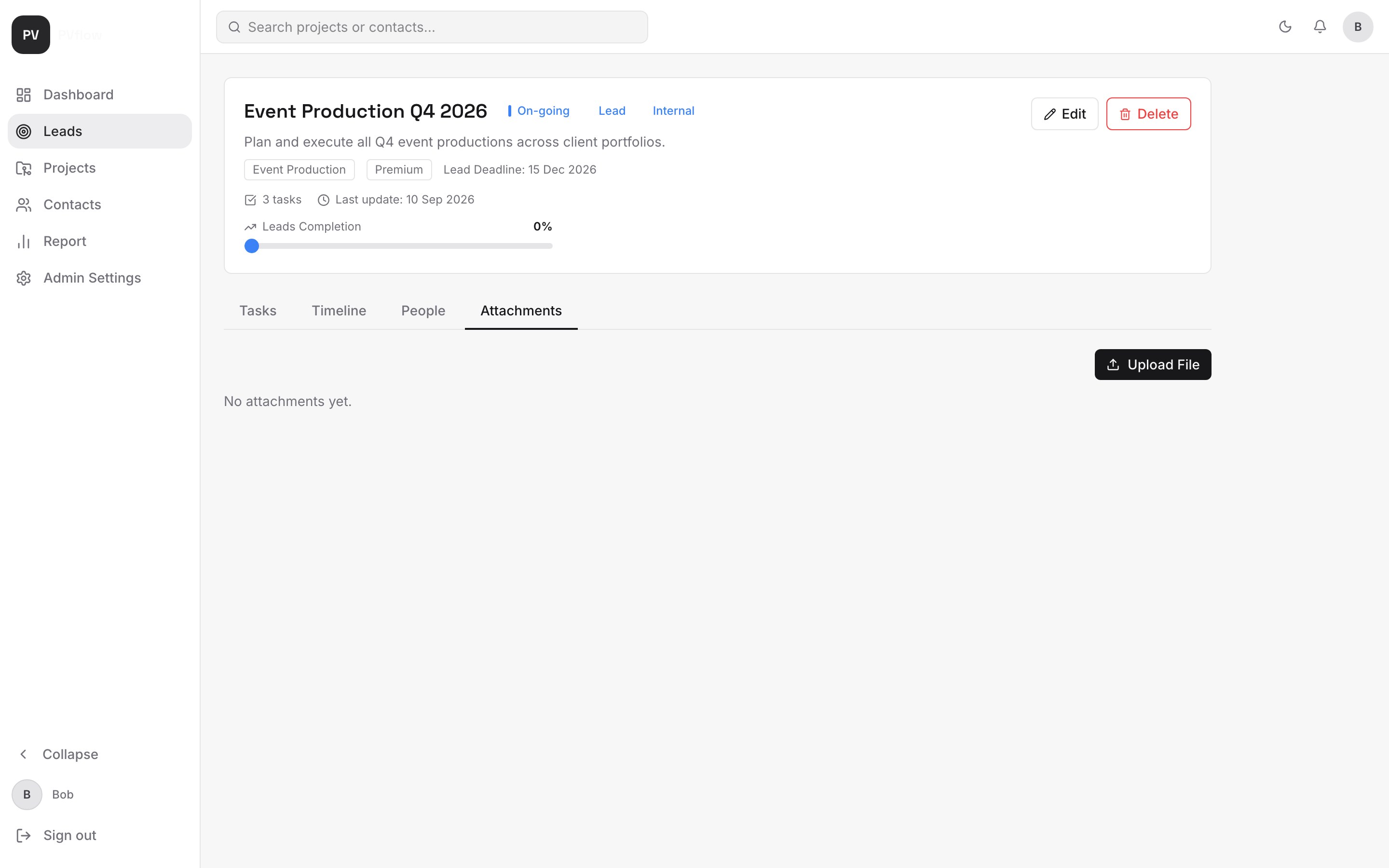
Task: Click the 3 tasks checkbox icon
Action: (x=250, y=200)
